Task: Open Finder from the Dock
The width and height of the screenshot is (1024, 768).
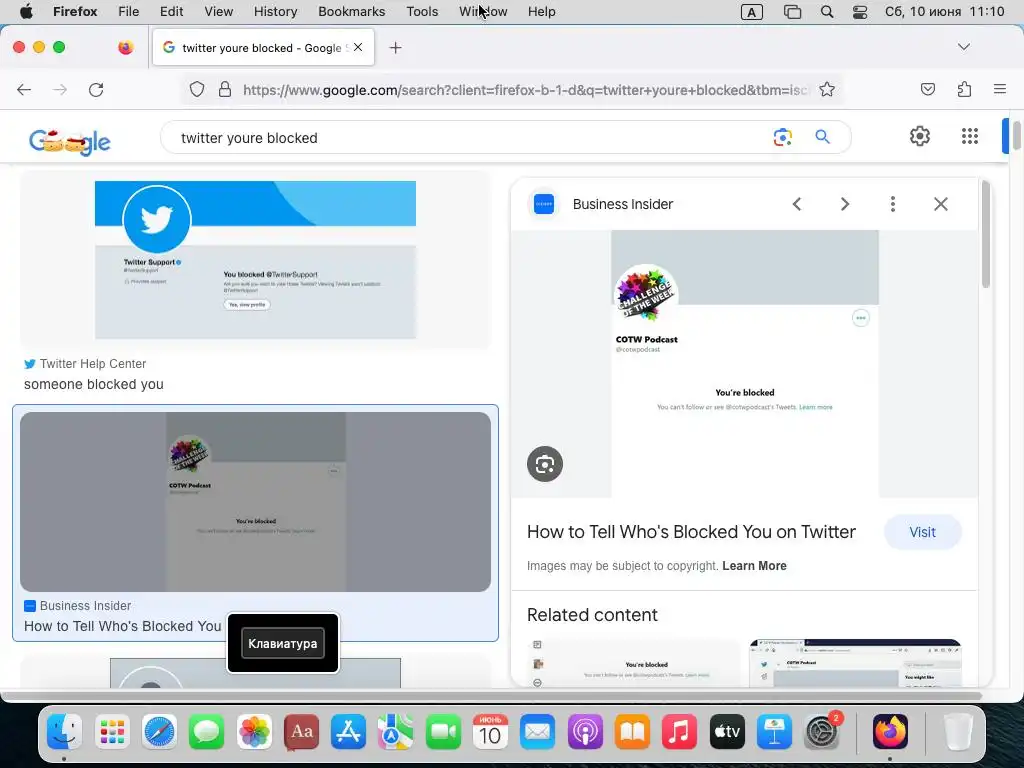Action: 64,731
